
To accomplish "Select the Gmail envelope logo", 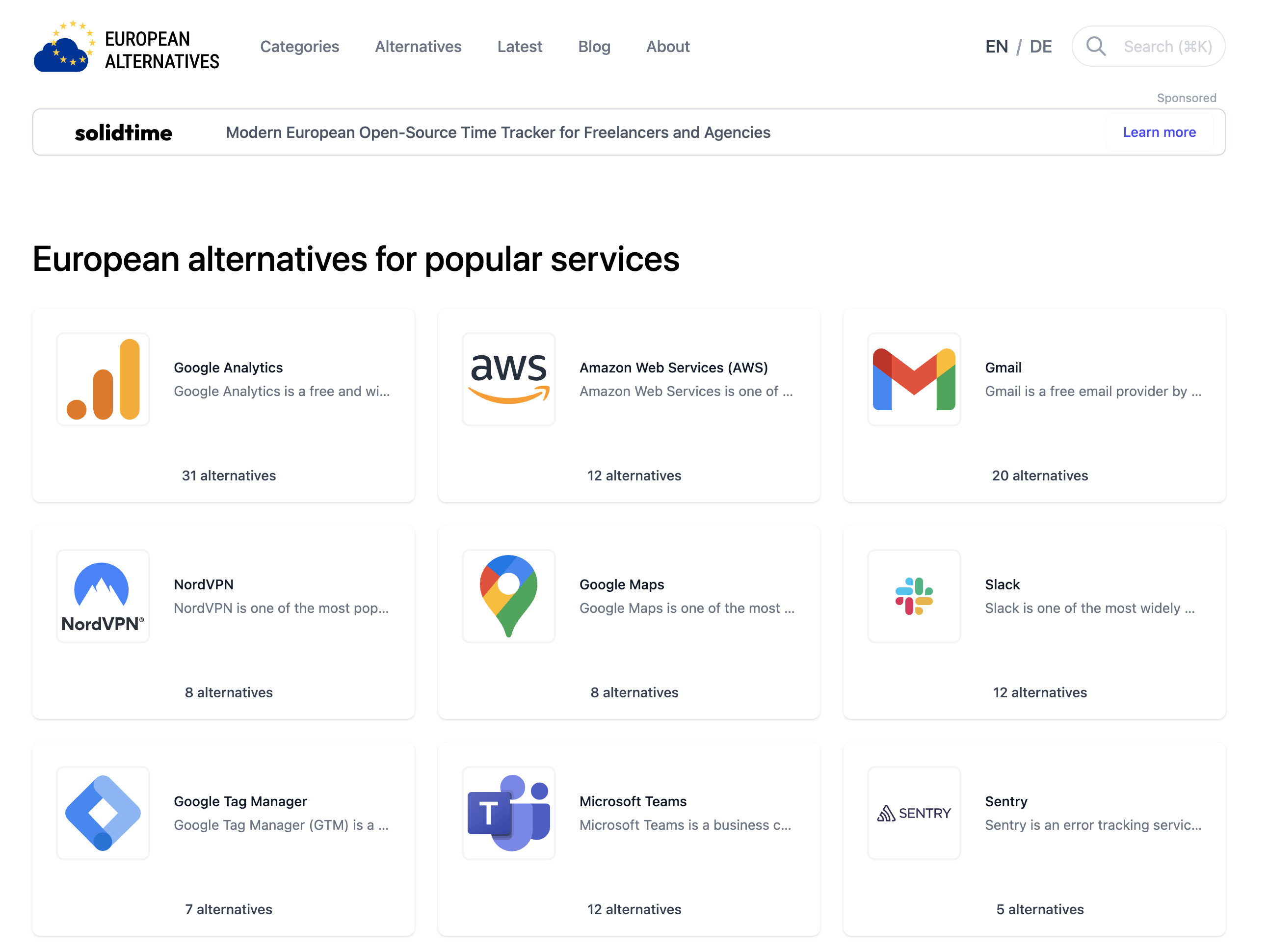I will [914, 379].
